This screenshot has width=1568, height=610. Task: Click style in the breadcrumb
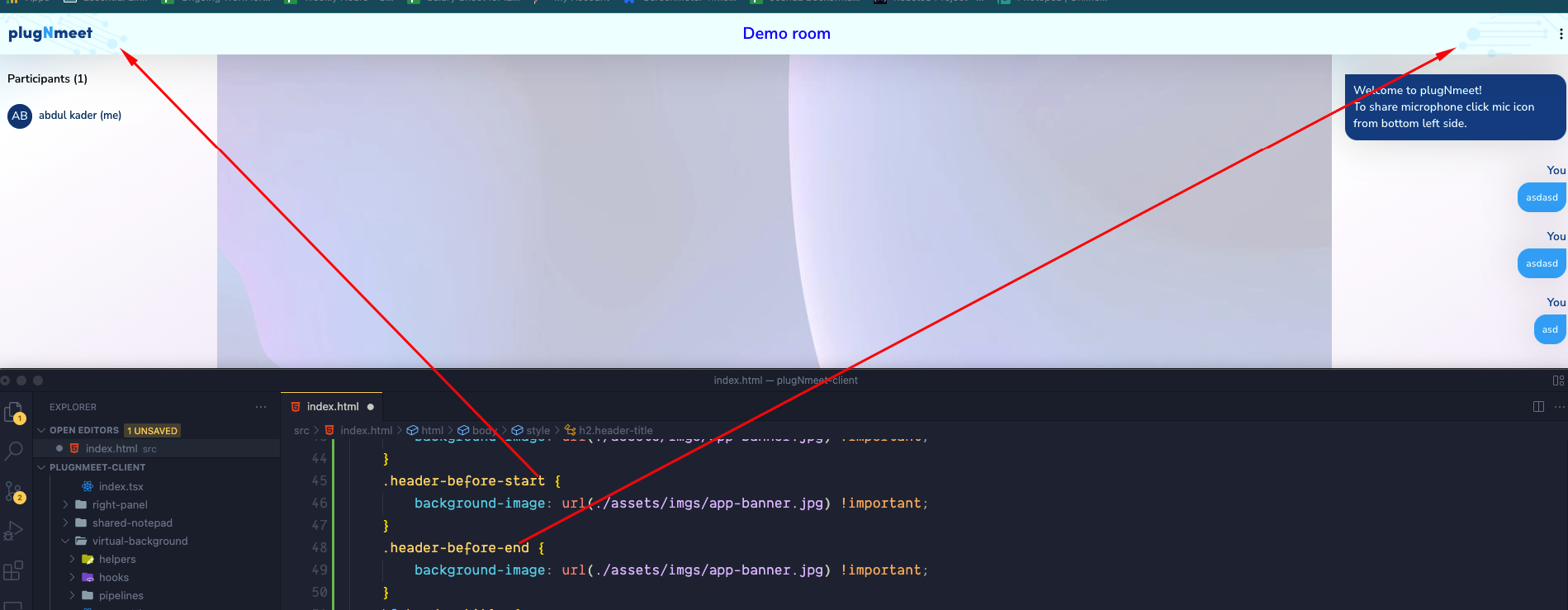(x=538, y=430)
